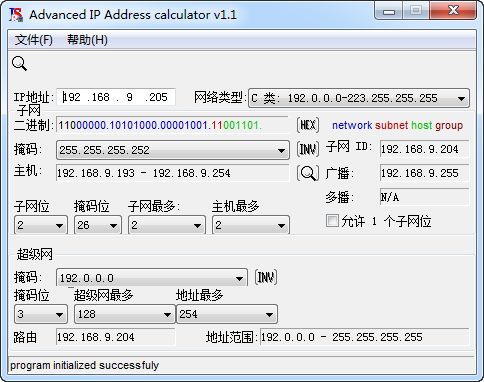
Task: Expand the max addresses dropdown showing 254
Action: (x=227, y=314)
